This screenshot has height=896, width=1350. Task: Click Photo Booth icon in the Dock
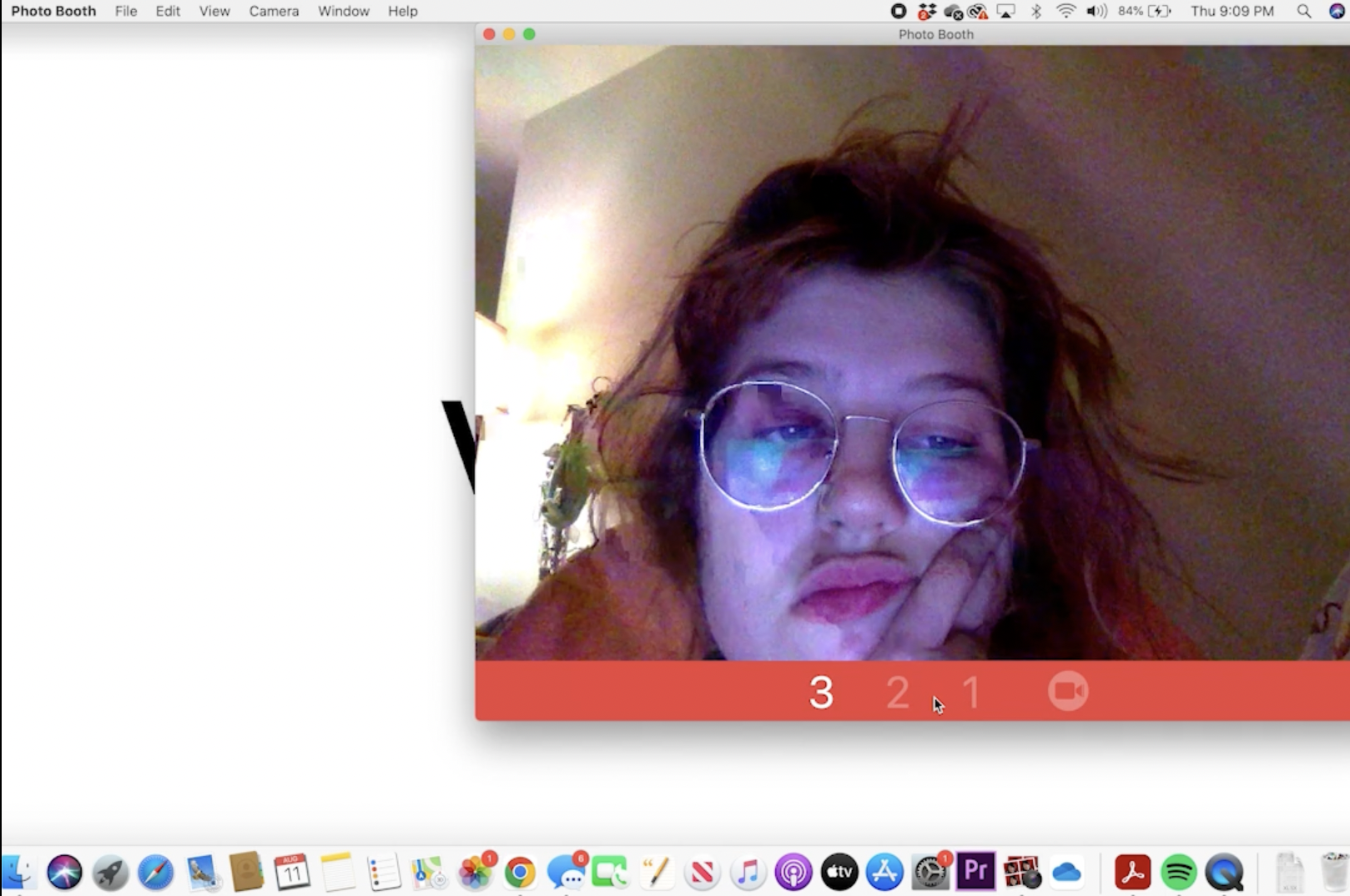1021,873
